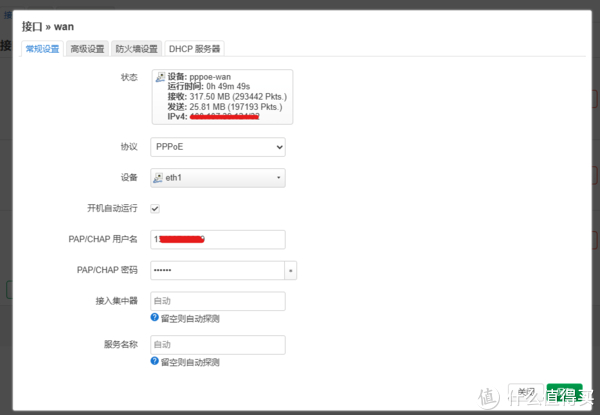Image resolution: width=600 pixels, height=415 pixels.
Task: Open the 高级设置 tab
Action: 87,49
